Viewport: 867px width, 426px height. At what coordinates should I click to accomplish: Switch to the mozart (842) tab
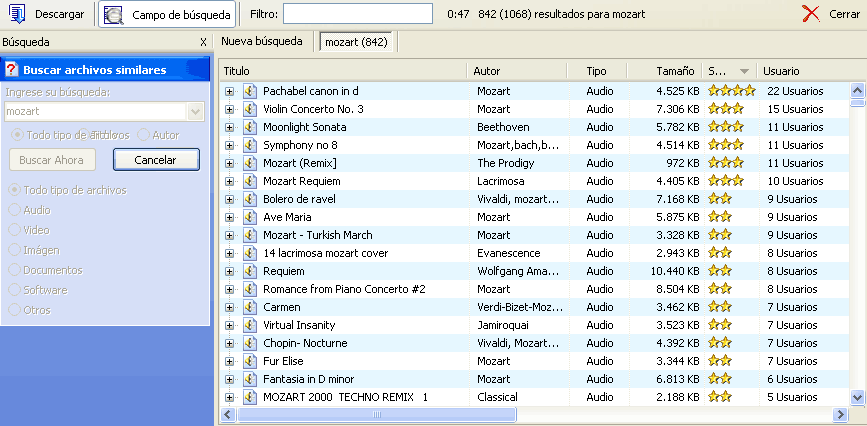356,42
